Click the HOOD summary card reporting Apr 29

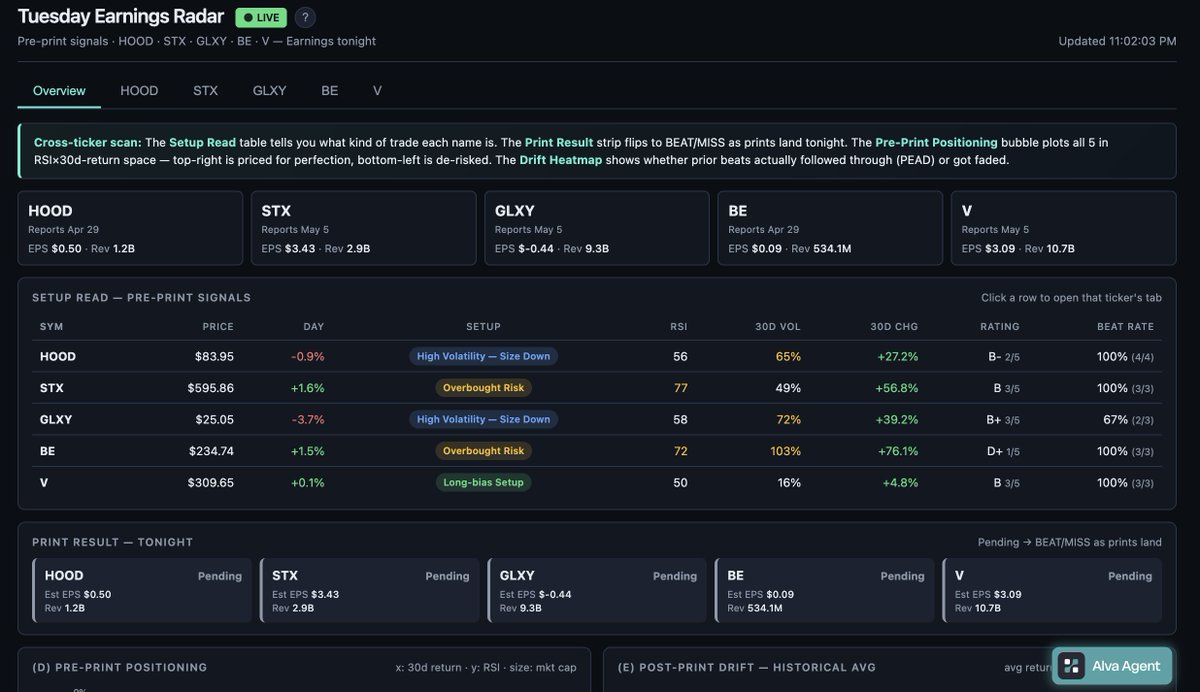[x=130, y=228]
